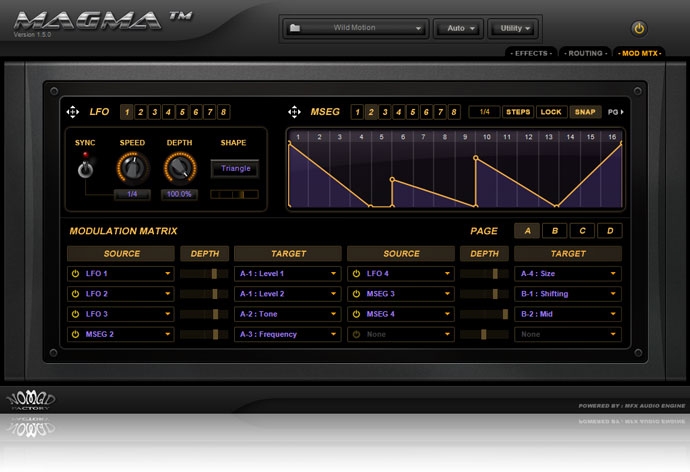
Task: Click the LFO SPEED knob
Action: pyautogui.click(x=132, y=168)
